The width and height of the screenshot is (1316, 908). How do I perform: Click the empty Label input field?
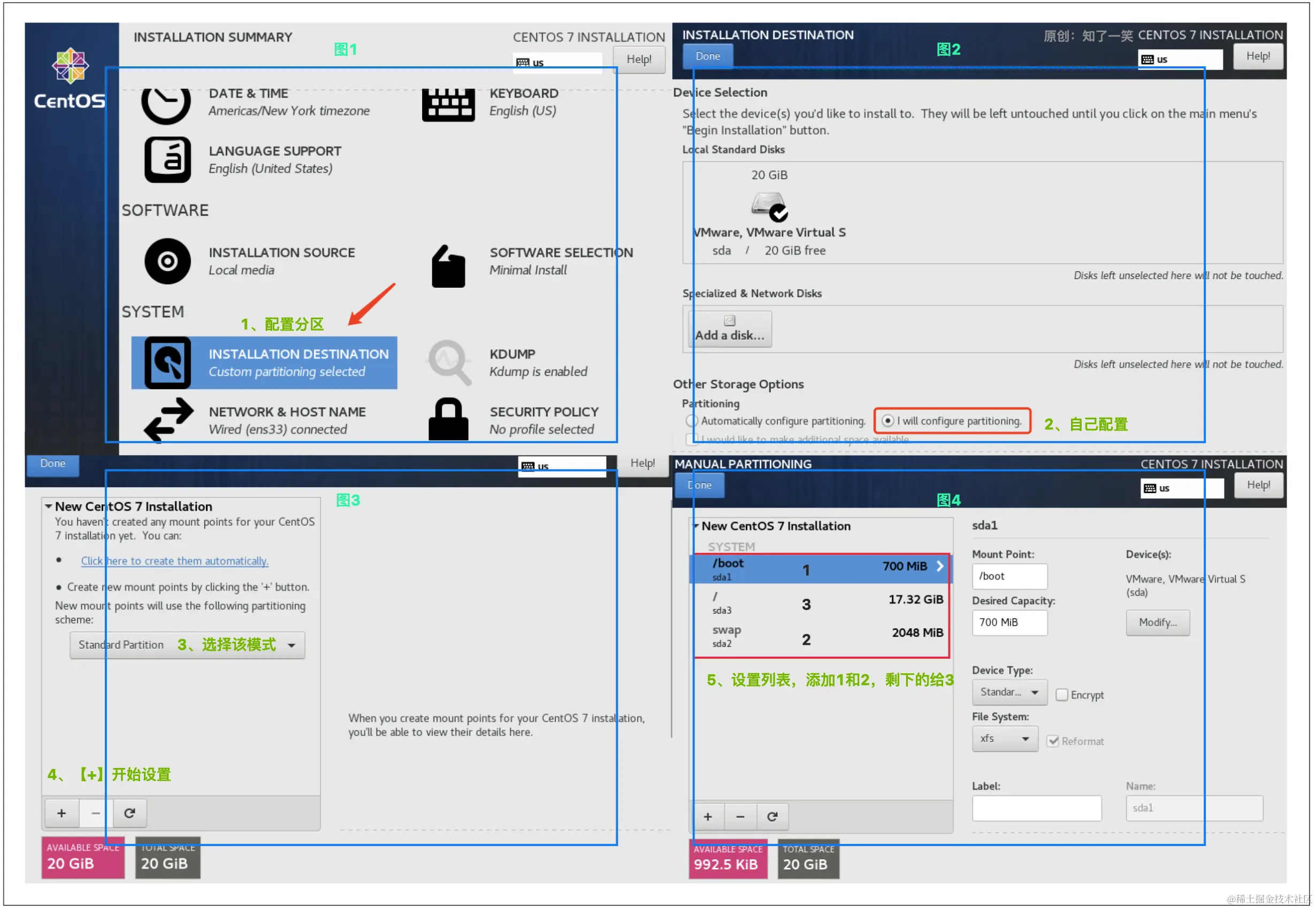1037,809
